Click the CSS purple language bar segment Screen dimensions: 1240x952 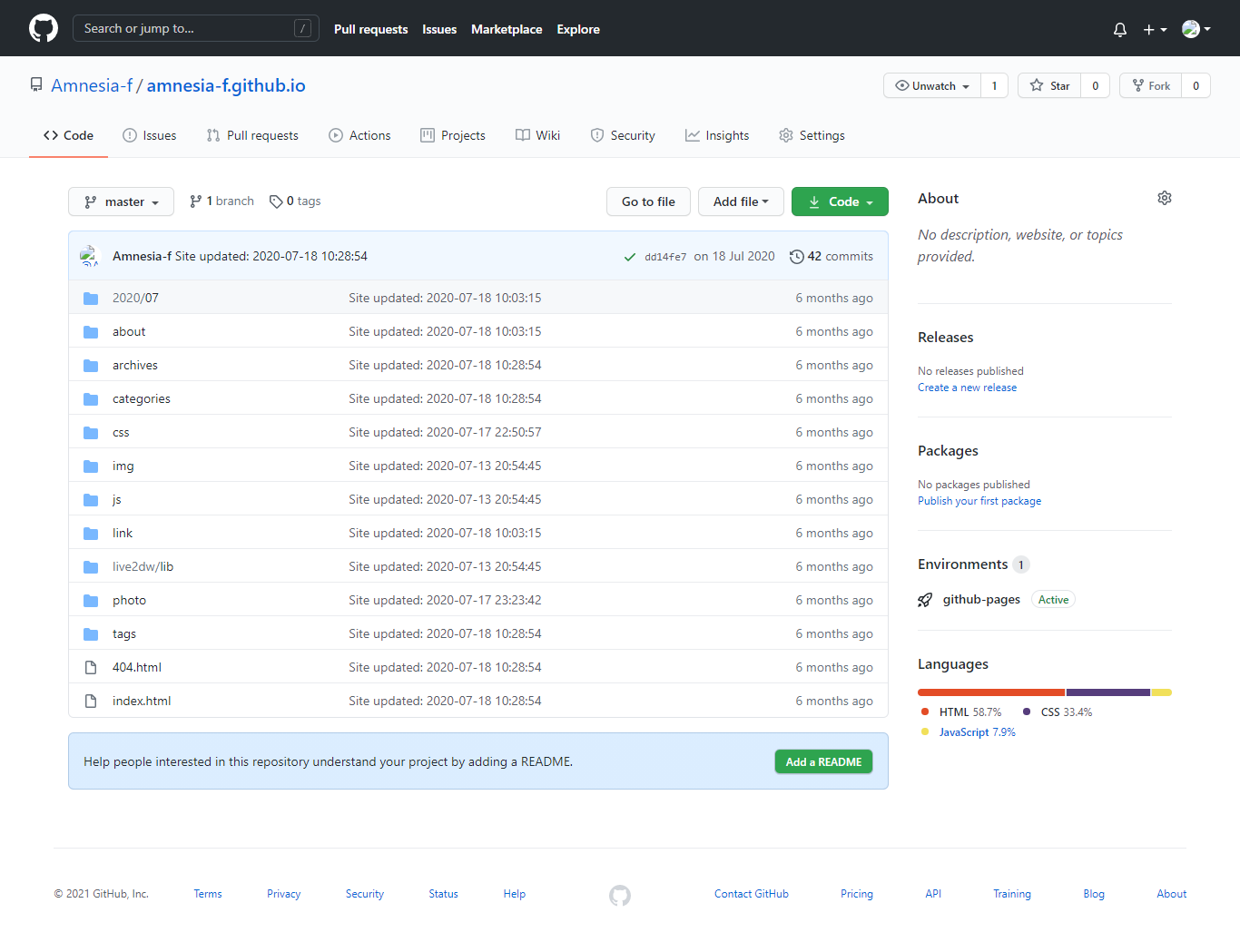click(1108, 692)
